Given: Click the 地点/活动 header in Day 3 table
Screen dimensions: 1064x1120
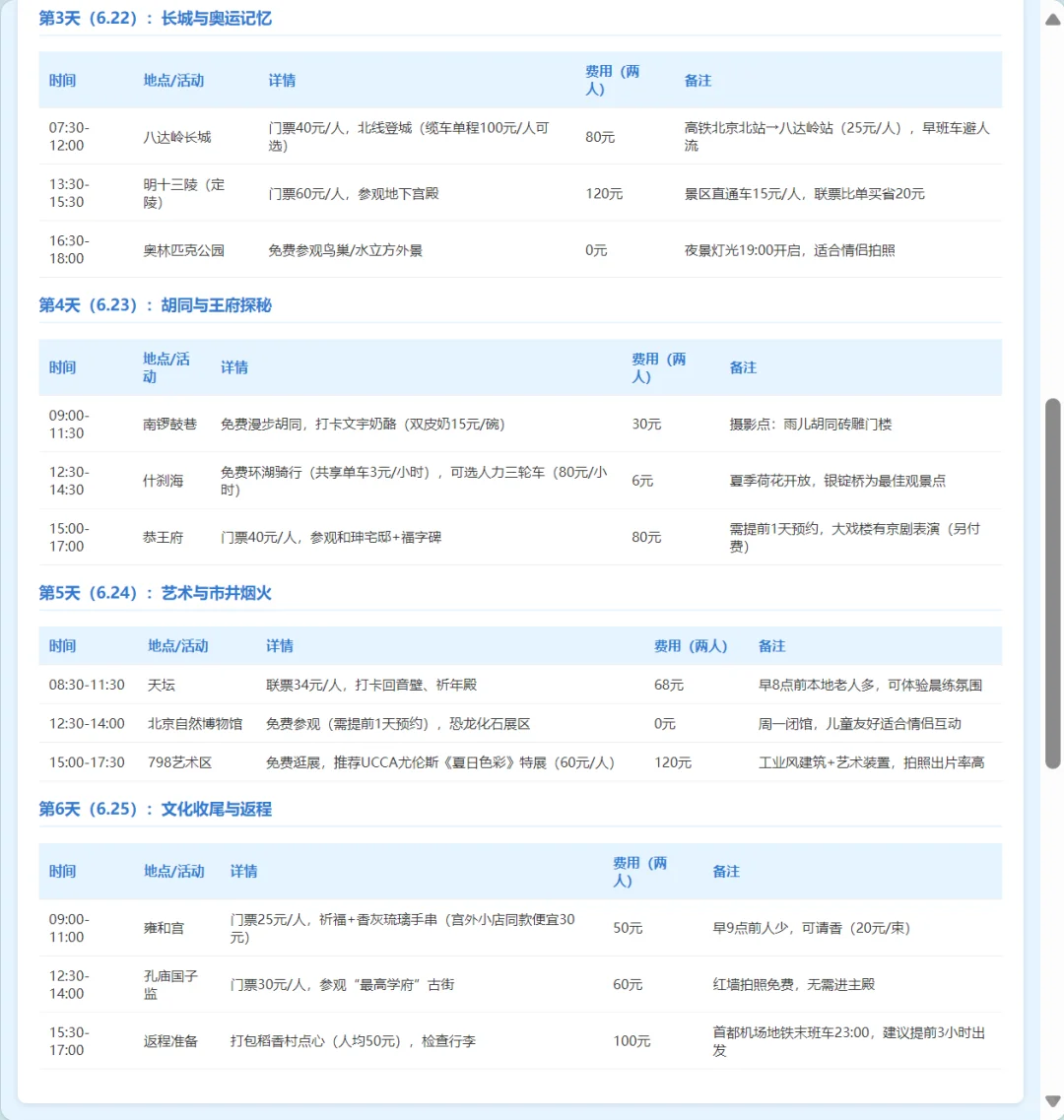Looking at the screenshot, I should [x=173, y=80].
